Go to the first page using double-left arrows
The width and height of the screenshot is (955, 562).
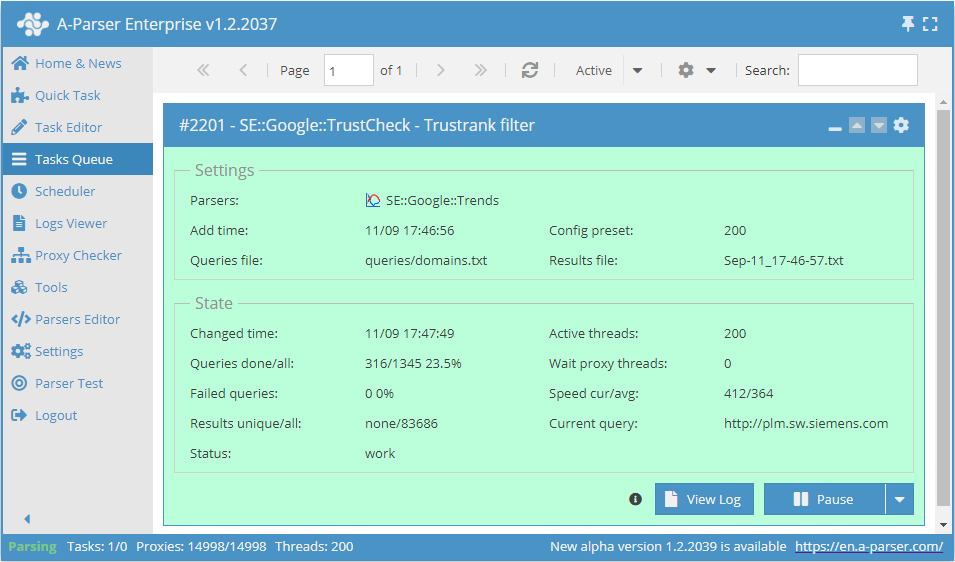pos(203,70)
